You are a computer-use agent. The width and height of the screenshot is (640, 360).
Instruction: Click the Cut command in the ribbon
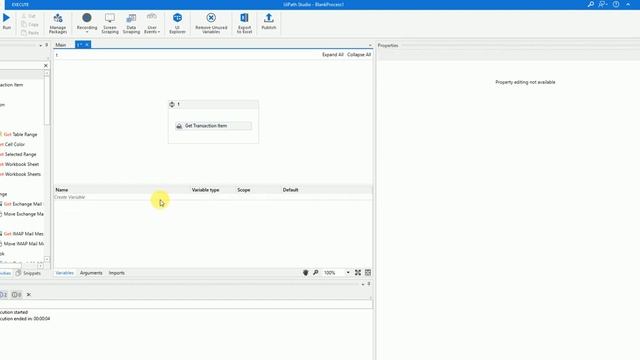point(29,16)
